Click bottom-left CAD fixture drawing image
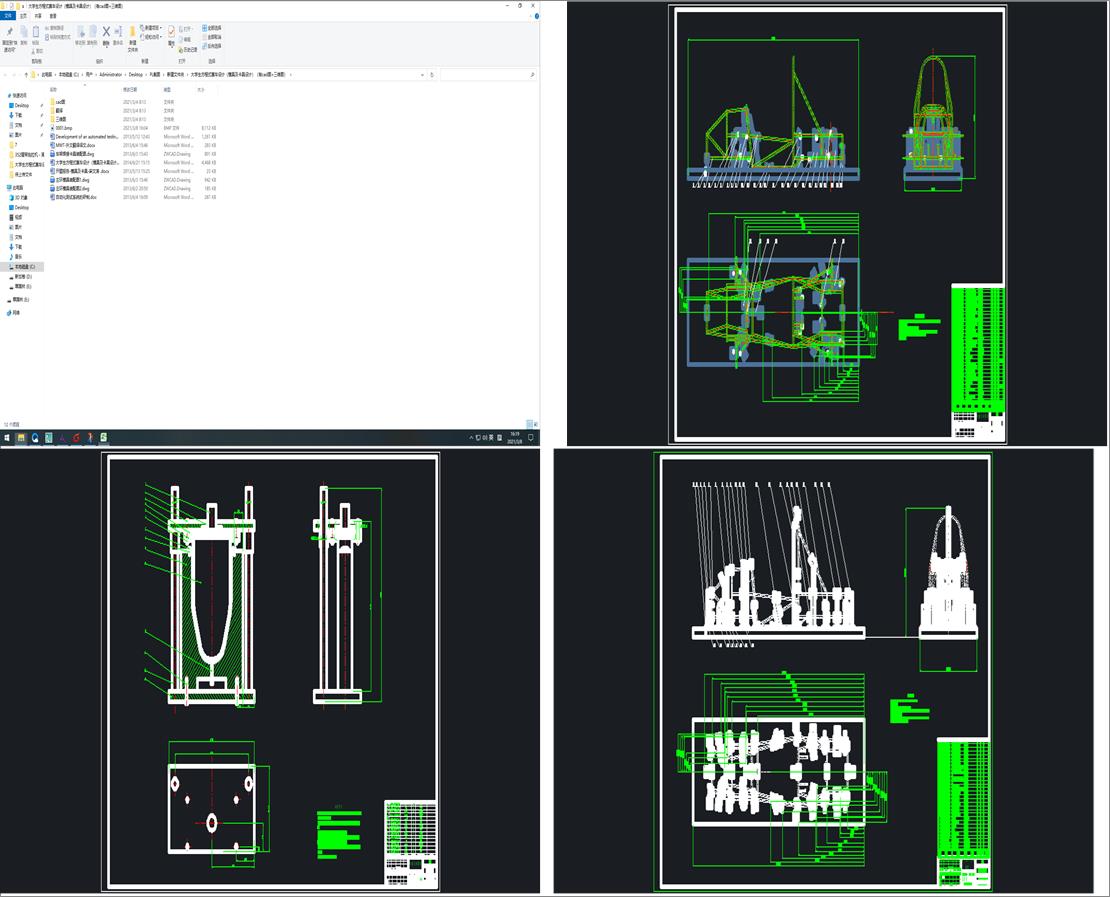The image size is (1110, 897). tap(270, 672)
